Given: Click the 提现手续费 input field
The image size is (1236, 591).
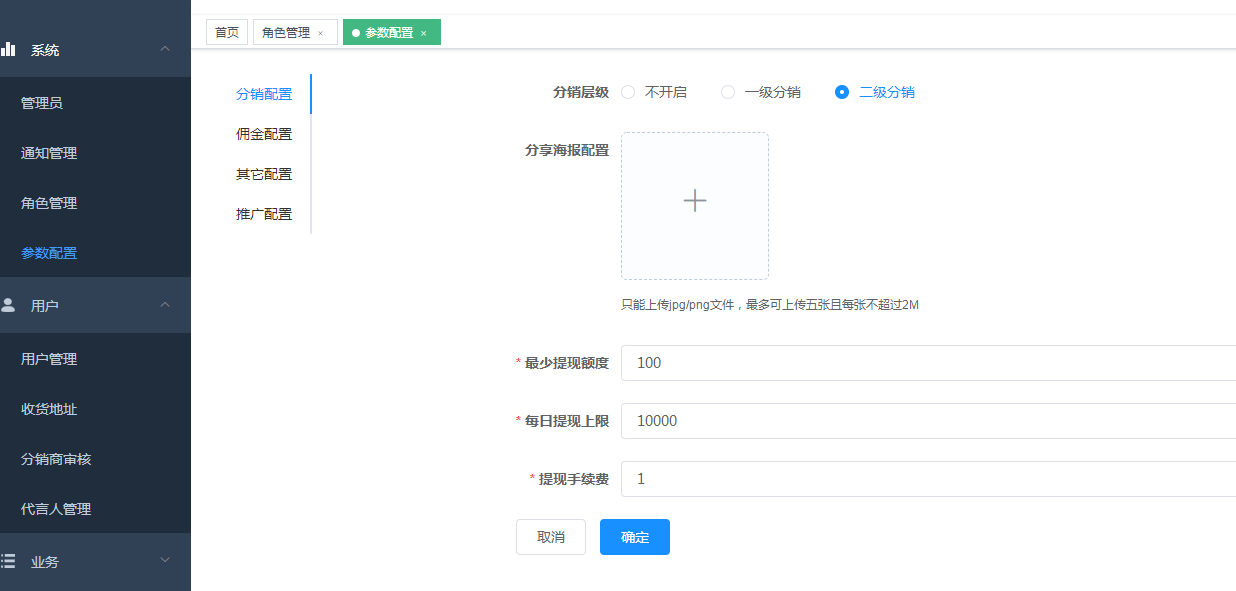Looking at the screenshot, I should [x=928, y=479].
